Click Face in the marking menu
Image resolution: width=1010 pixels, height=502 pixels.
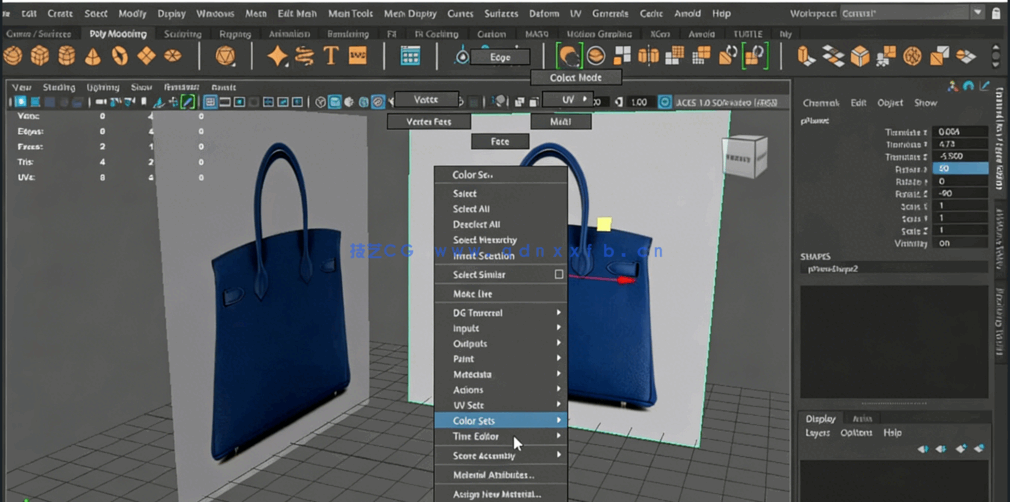pyautogui.click(x=500, y=142)
